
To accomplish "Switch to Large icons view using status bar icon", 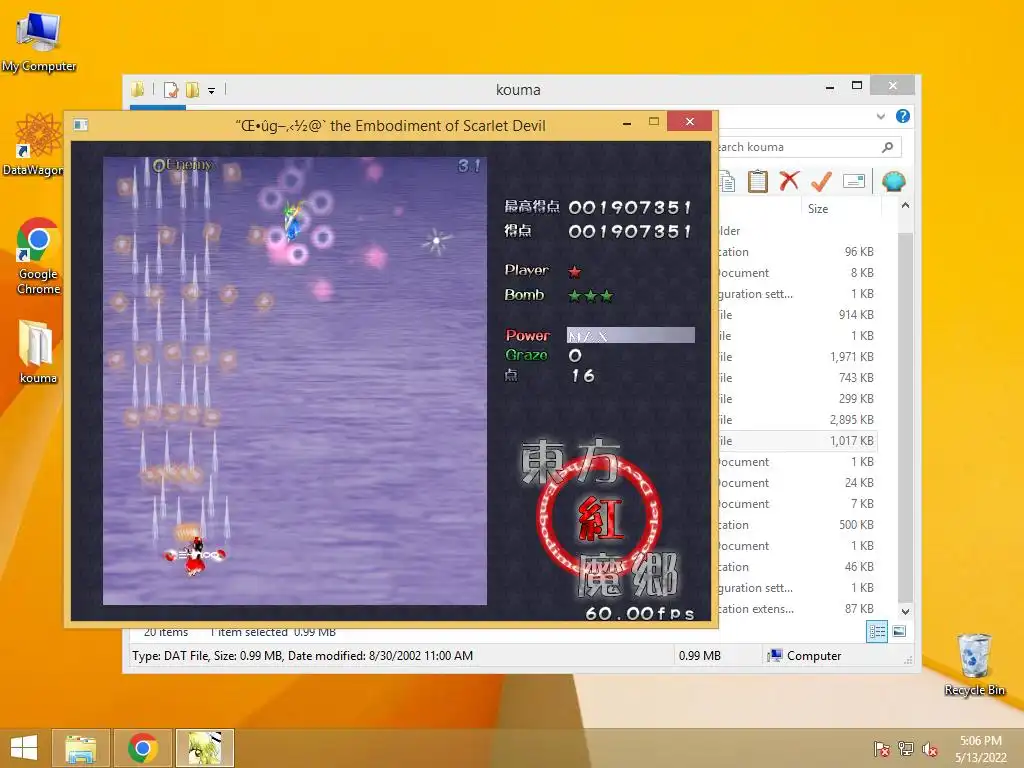I will pyautogui.click(x=899, y=632).
